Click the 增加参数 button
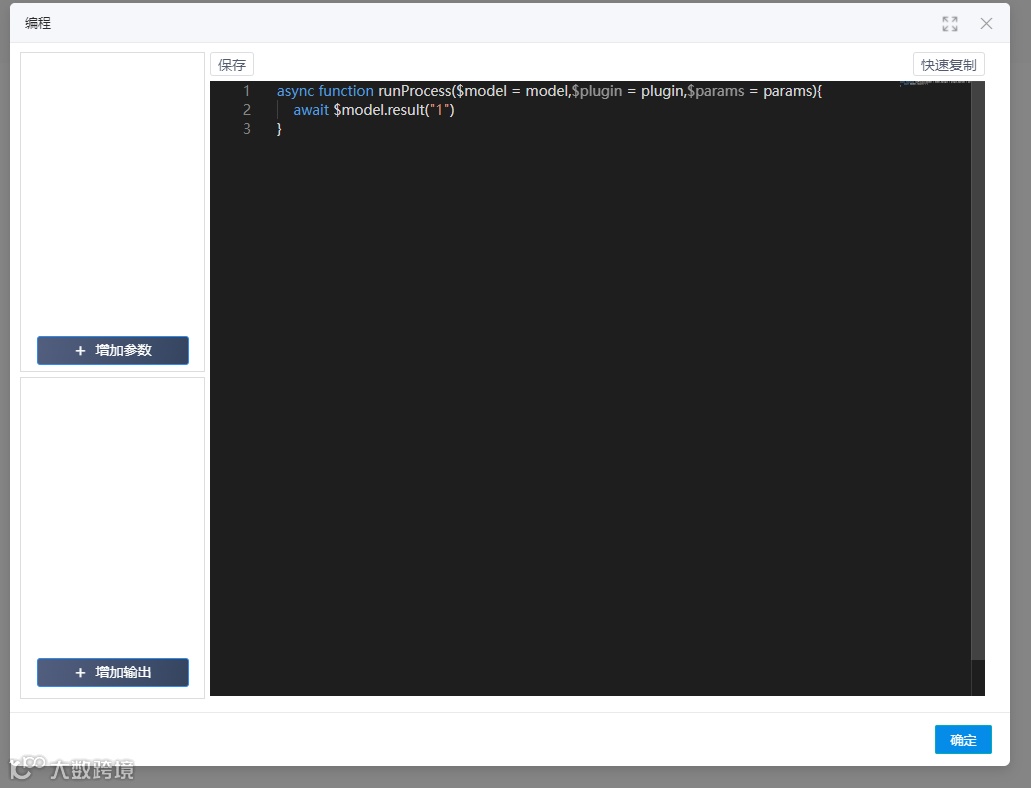 pos(112,350)
